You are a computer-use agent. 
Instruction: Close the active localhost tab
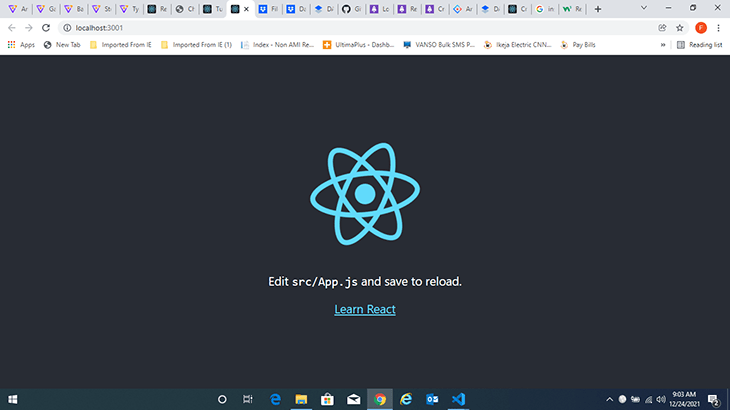246,9
